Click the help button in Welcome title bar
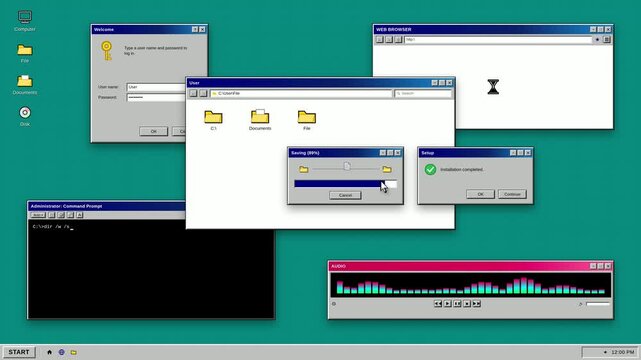641x360 pixels. point(195,29)
